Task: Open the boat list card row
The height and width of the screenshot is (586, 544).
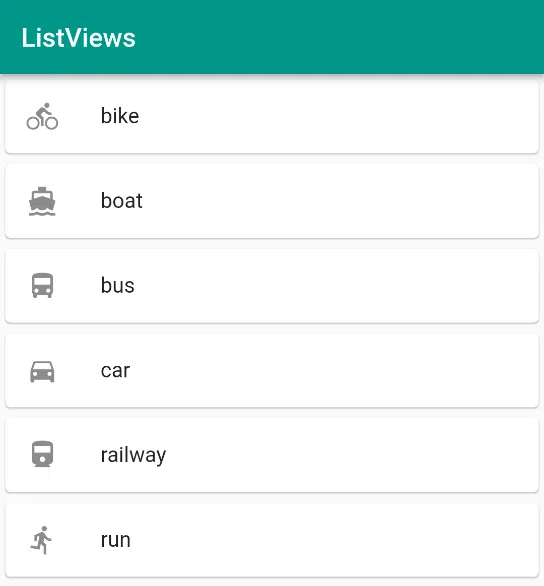Action: tap(272, 201)
